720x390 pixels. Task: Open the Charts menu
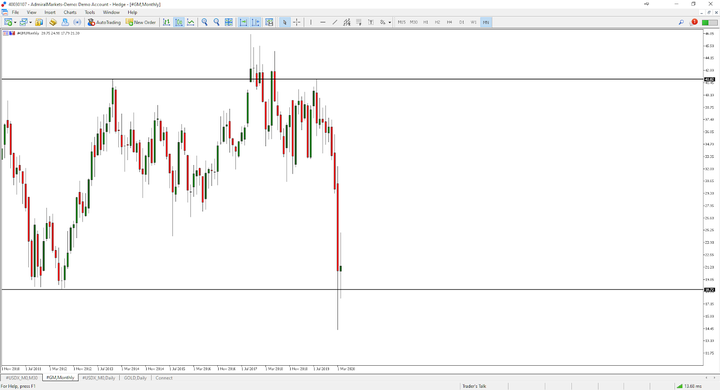70,12
